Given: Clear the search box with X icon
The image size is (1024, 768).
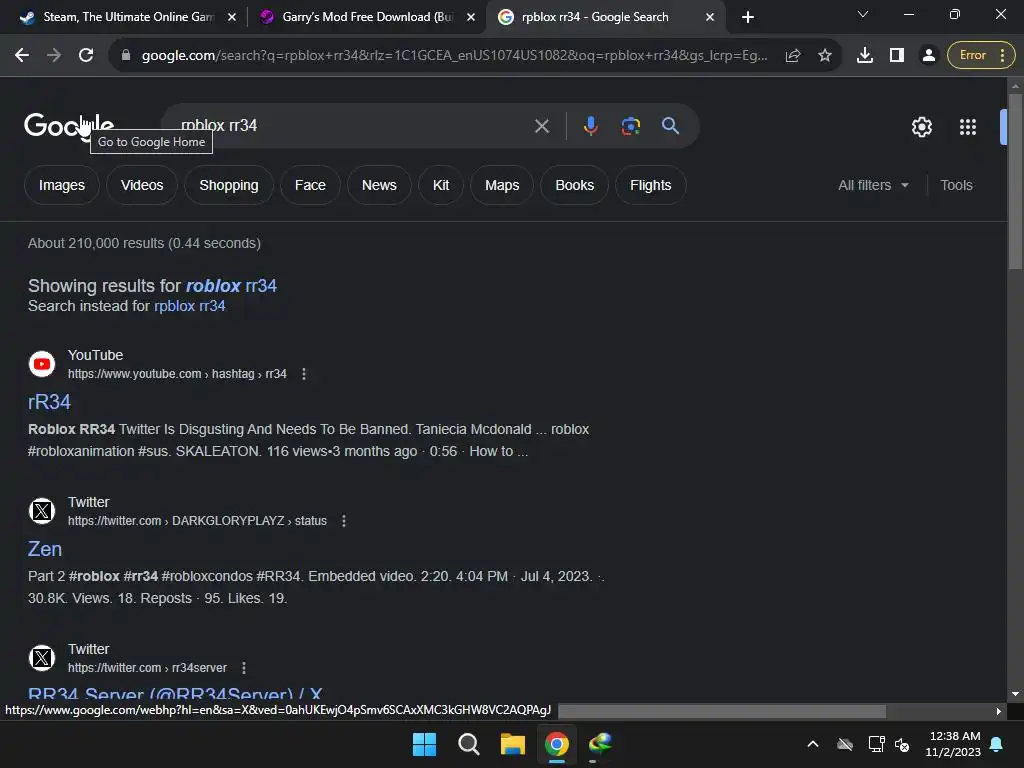Looking at the screenshot, I should (x=541, y=126).
